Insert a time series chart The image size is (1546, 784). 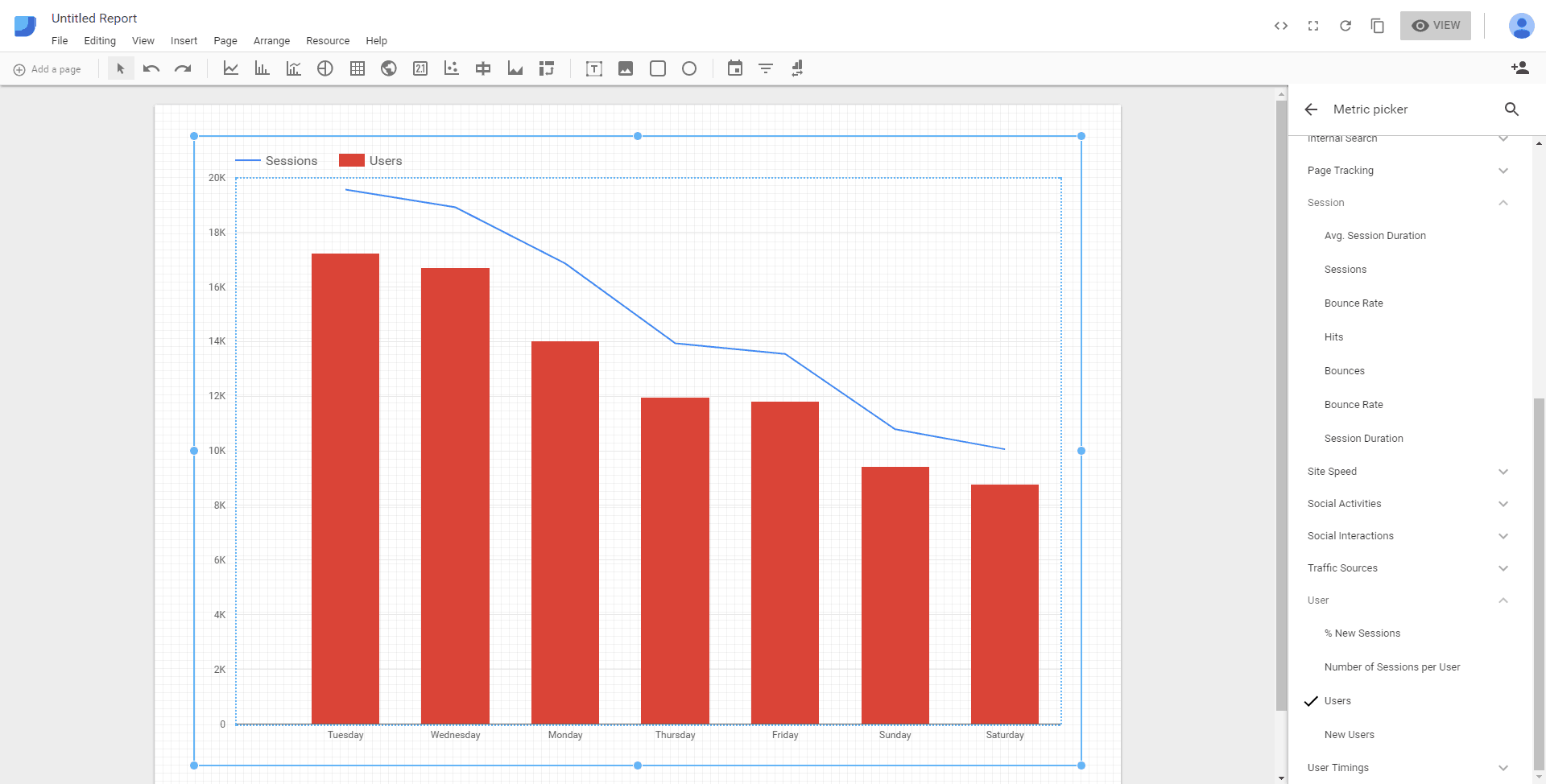point(231,69)
